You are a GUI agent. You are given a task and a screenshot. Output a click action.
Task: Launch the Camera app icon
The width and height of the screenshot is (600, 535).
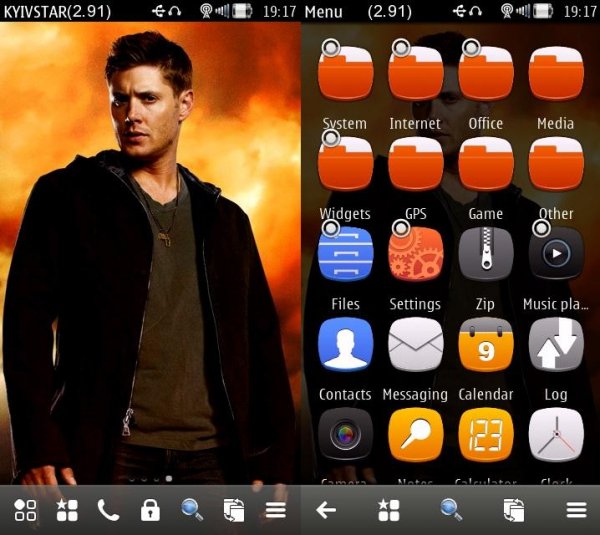346,434
